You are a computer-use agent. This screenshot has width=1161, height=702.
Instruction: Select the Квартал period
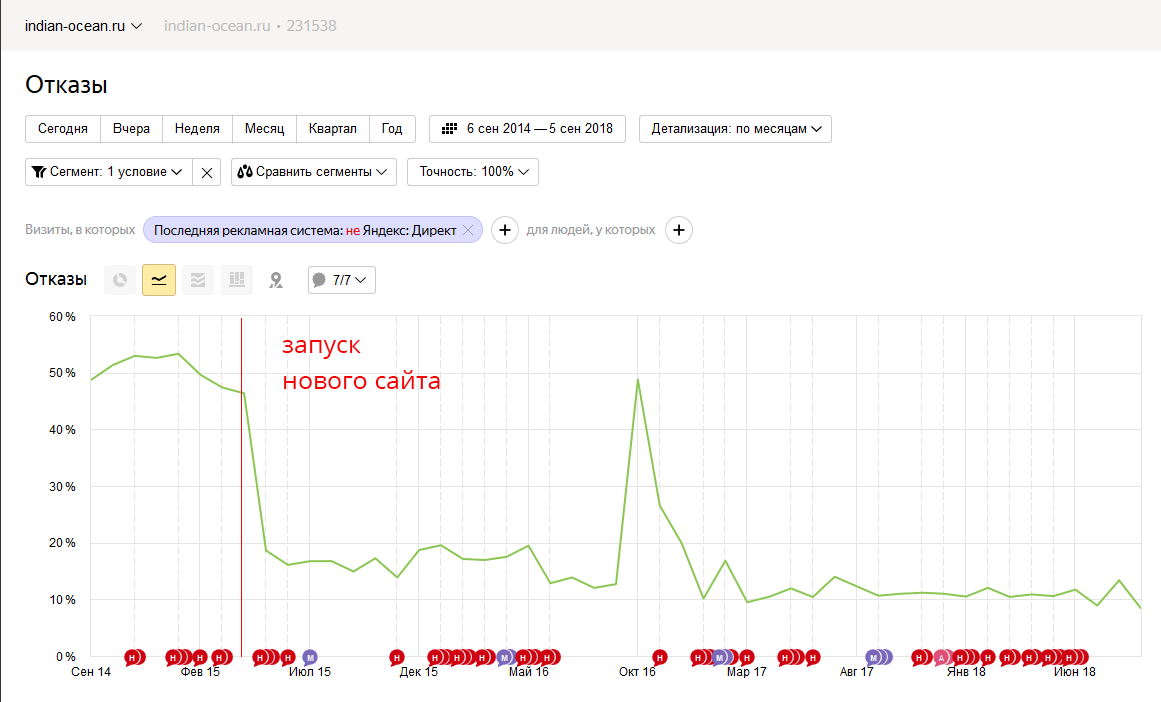(x=332, y=129)
